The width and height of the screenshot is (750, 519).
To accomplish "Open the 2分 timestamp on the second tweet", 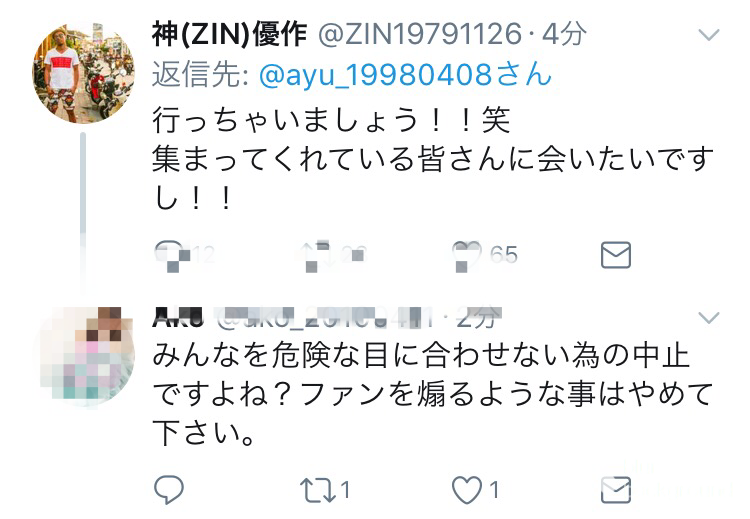I will click(477, 317).
